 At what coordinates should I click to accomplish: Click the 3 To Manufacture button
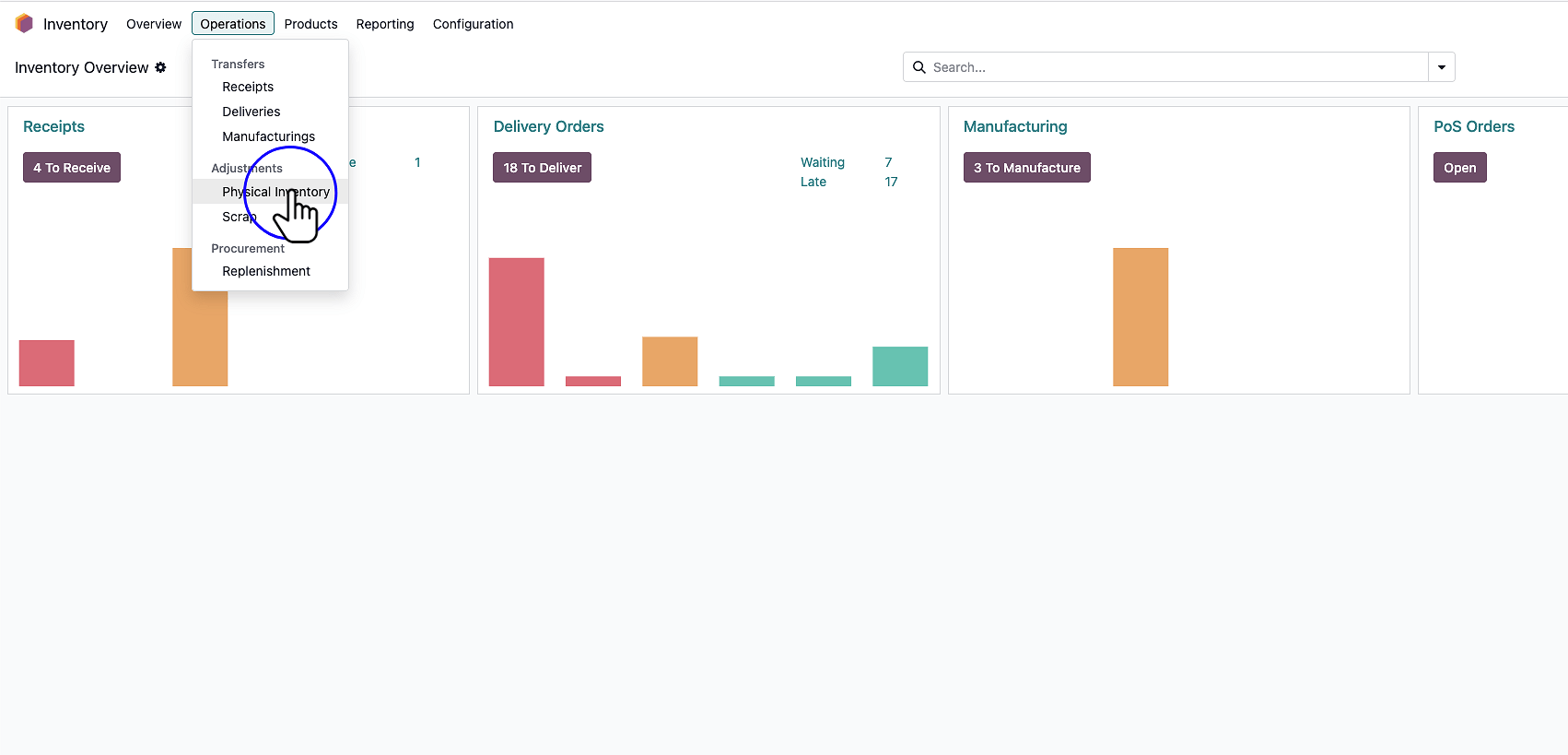[1026, 168]
